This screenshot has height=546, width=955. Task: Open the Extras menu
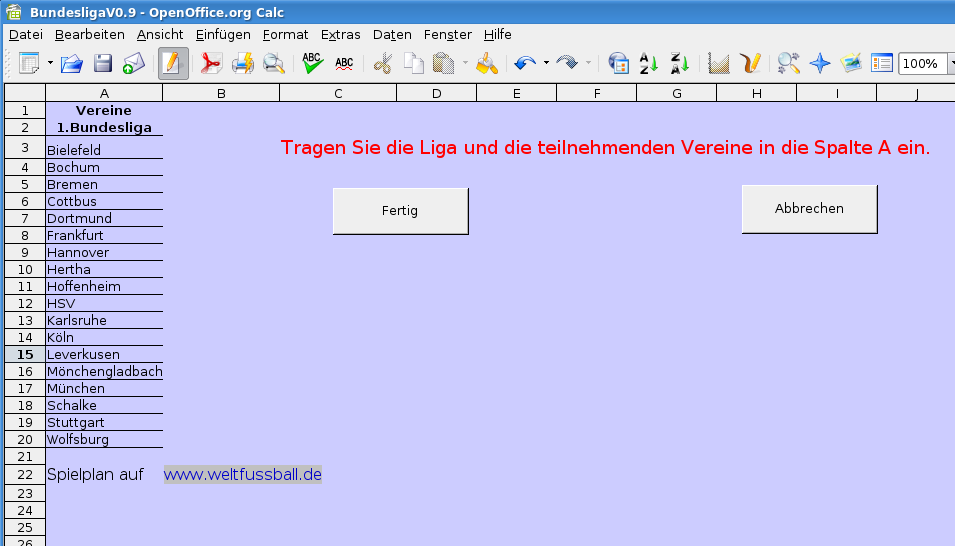click(x=340, y=34)
